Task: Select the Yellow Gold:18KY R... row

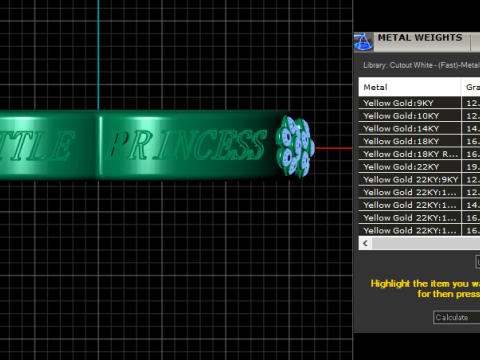Action: point(419,154)
